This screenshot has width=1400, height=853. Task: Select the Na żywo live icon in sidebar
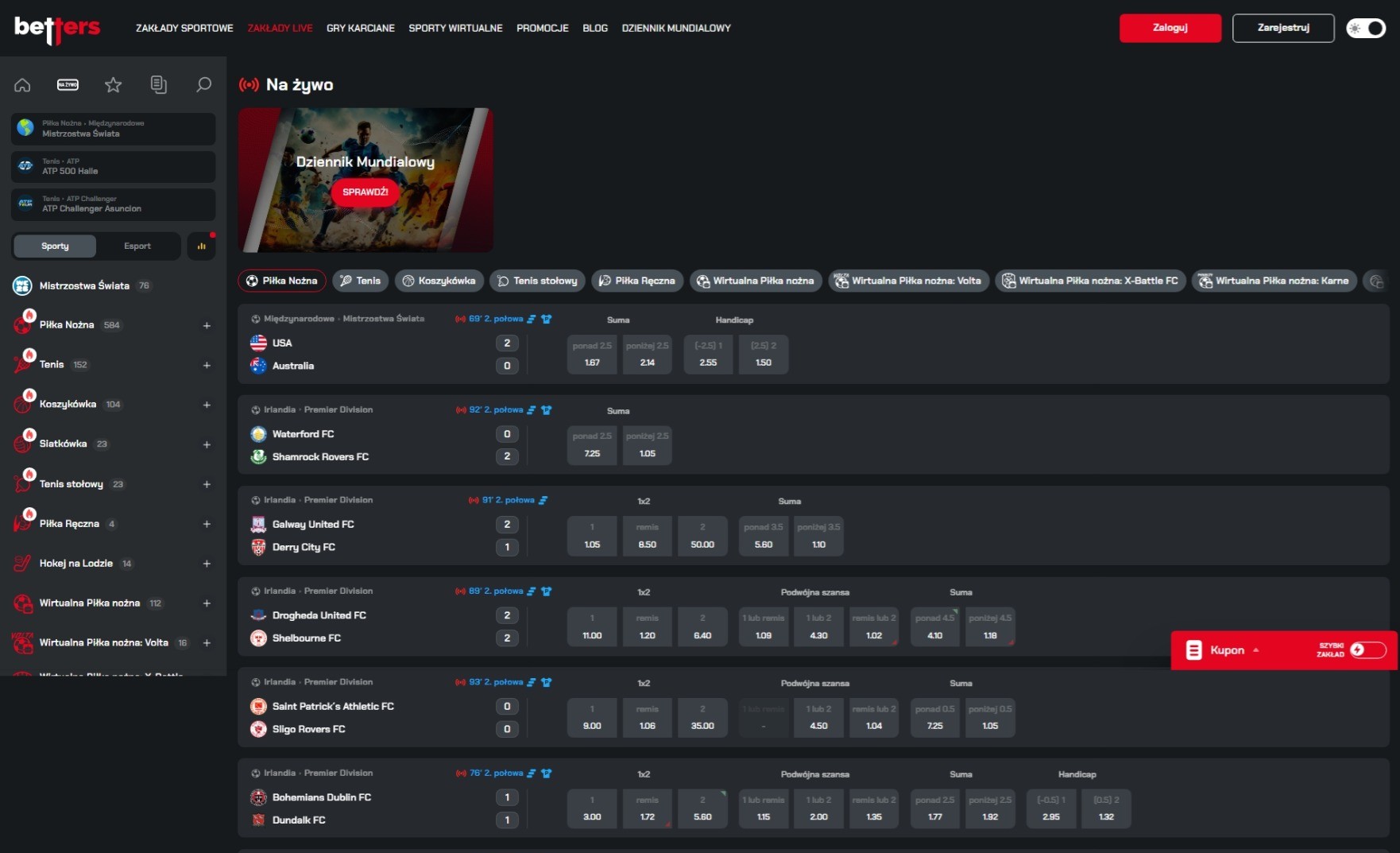tap(68, 85)
